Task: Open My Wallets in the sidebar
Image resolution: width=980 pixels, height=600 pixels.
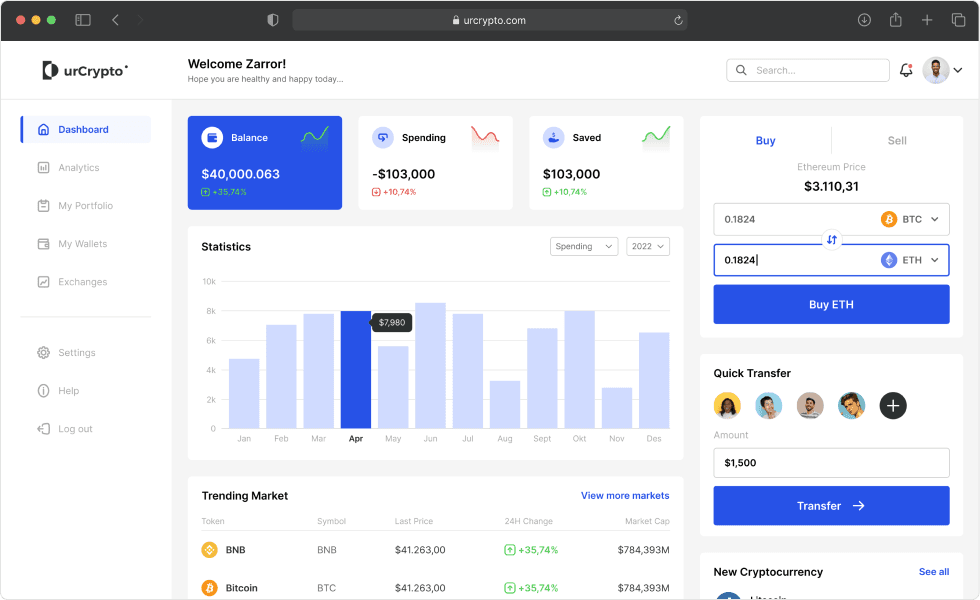Action: click(82, 244)
